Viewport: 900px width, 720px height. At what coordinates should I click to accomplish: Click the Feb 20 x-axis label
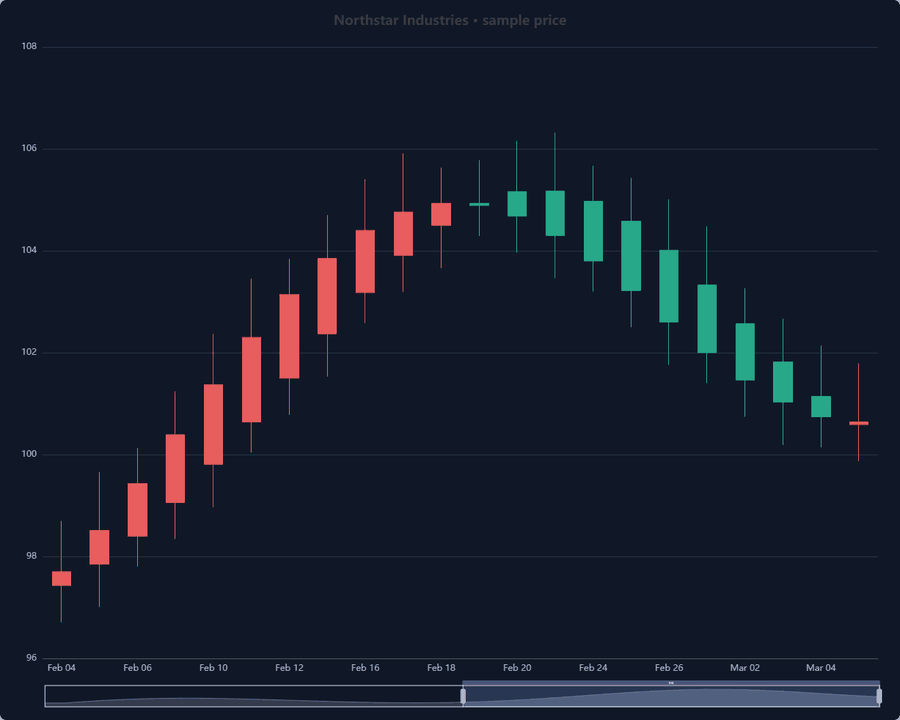517,668
